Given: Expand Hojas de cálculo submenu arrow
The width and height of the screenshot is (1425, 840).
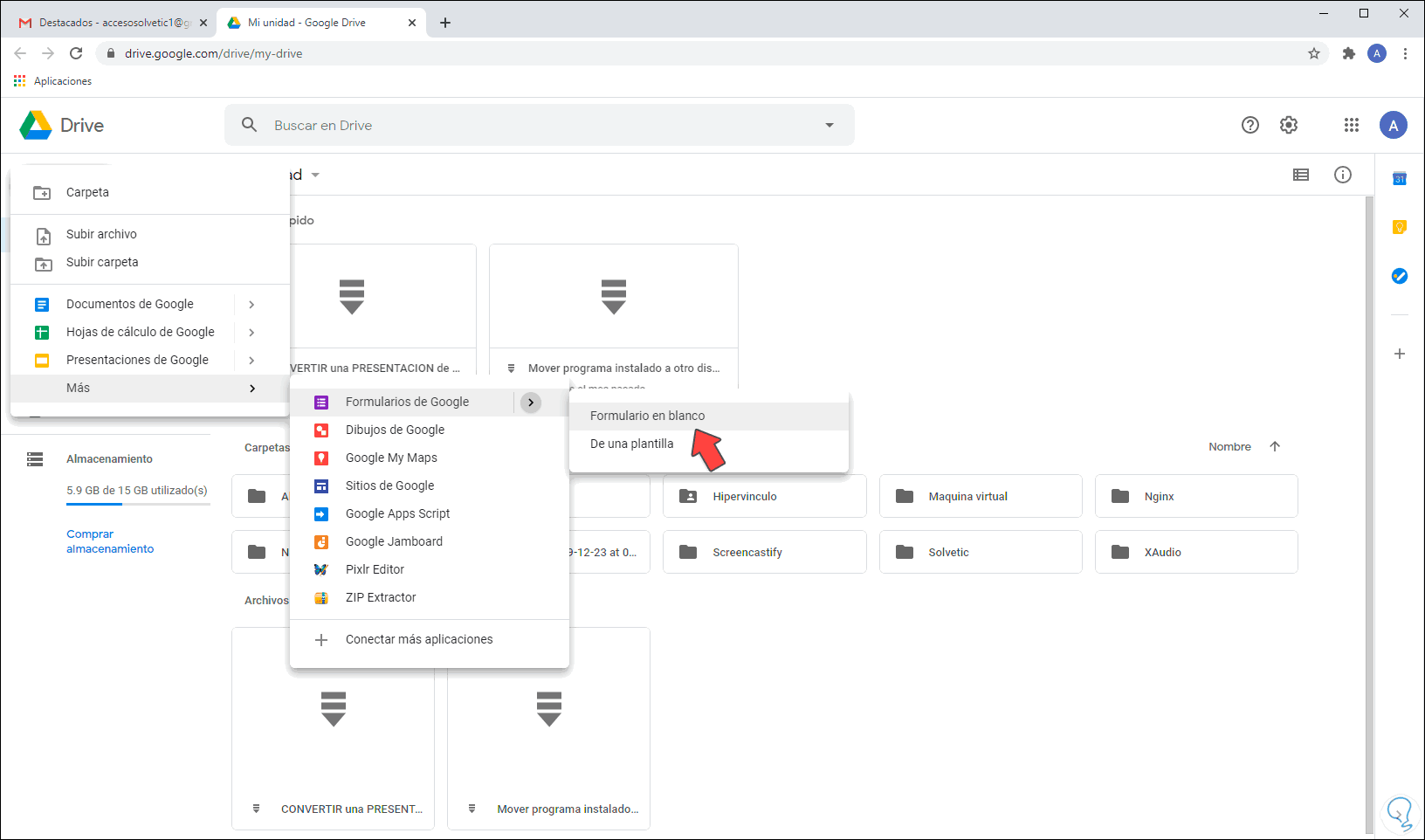Looking at the screenshot, I should click(x=251, y=332).
